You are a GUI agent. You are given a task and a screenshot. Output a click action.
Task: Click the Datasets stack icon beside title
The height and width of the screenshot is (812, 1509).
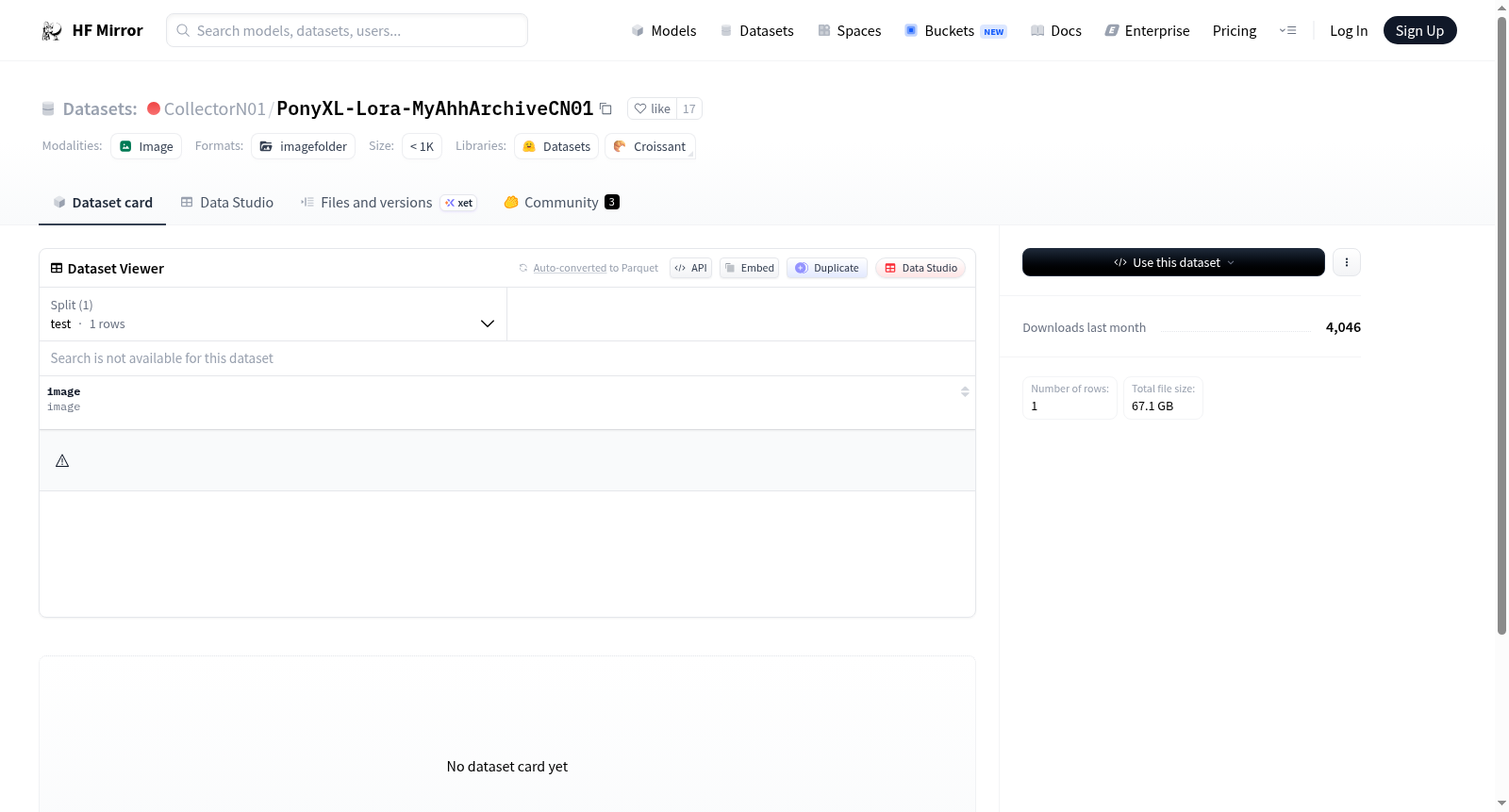click(x=48, y=109)
